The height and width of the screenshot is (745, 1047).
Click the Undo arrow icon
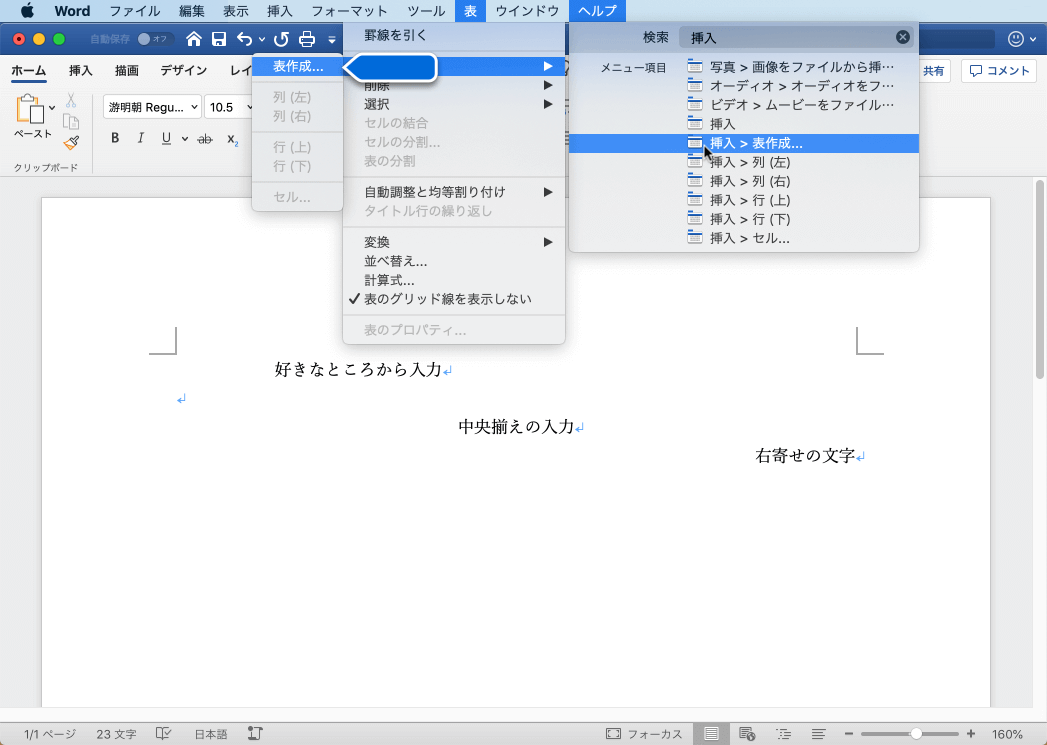pos(244,39)
